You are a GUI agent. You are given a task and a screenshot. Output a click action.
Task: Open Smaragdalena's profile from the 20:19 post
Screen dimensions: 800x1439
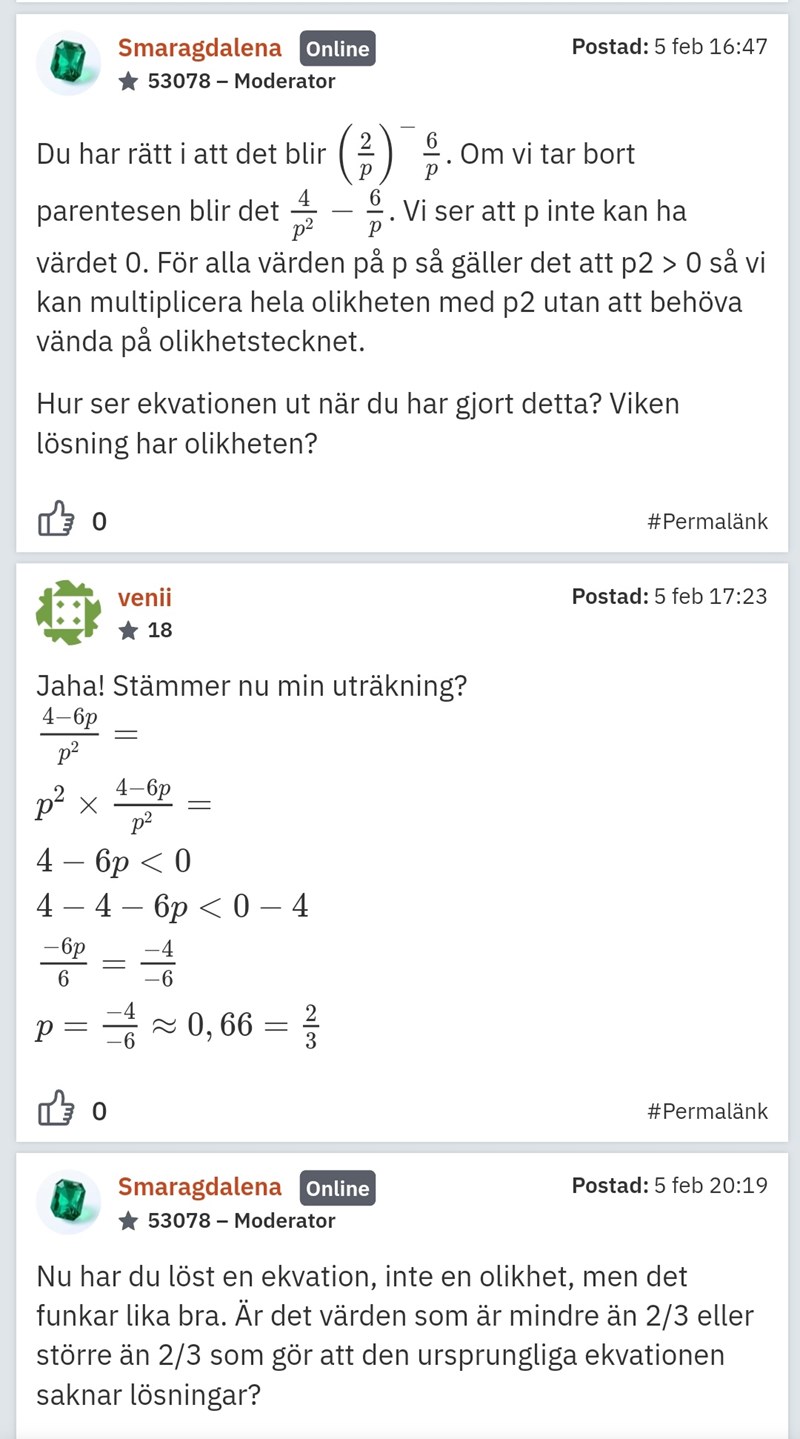[x=200, y=1187]
